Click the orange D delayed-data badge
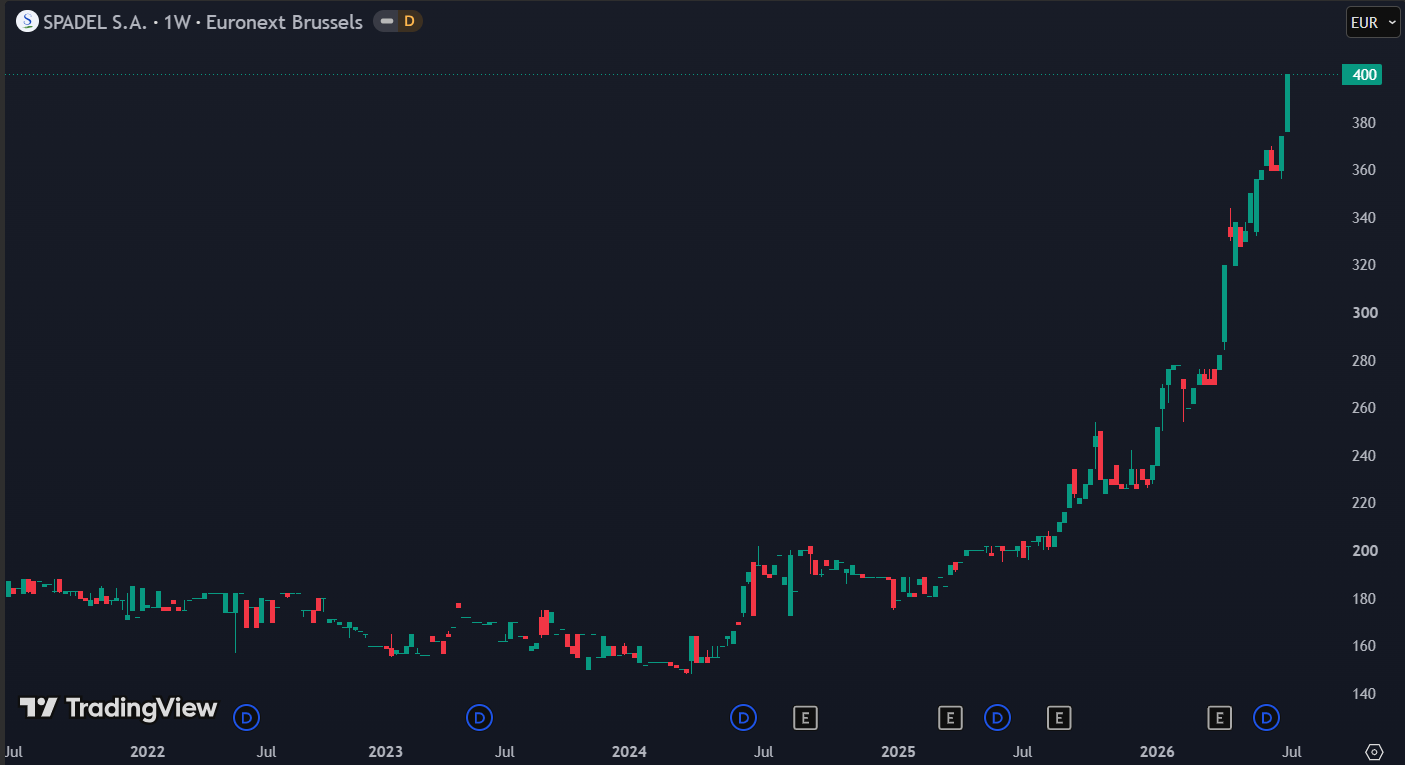 pyautogui.click(x=409, y=21)
